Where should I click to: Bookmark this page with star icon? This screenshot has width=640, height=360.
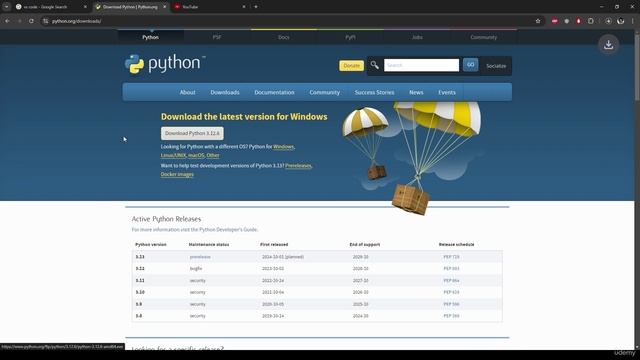click(538, 21)
